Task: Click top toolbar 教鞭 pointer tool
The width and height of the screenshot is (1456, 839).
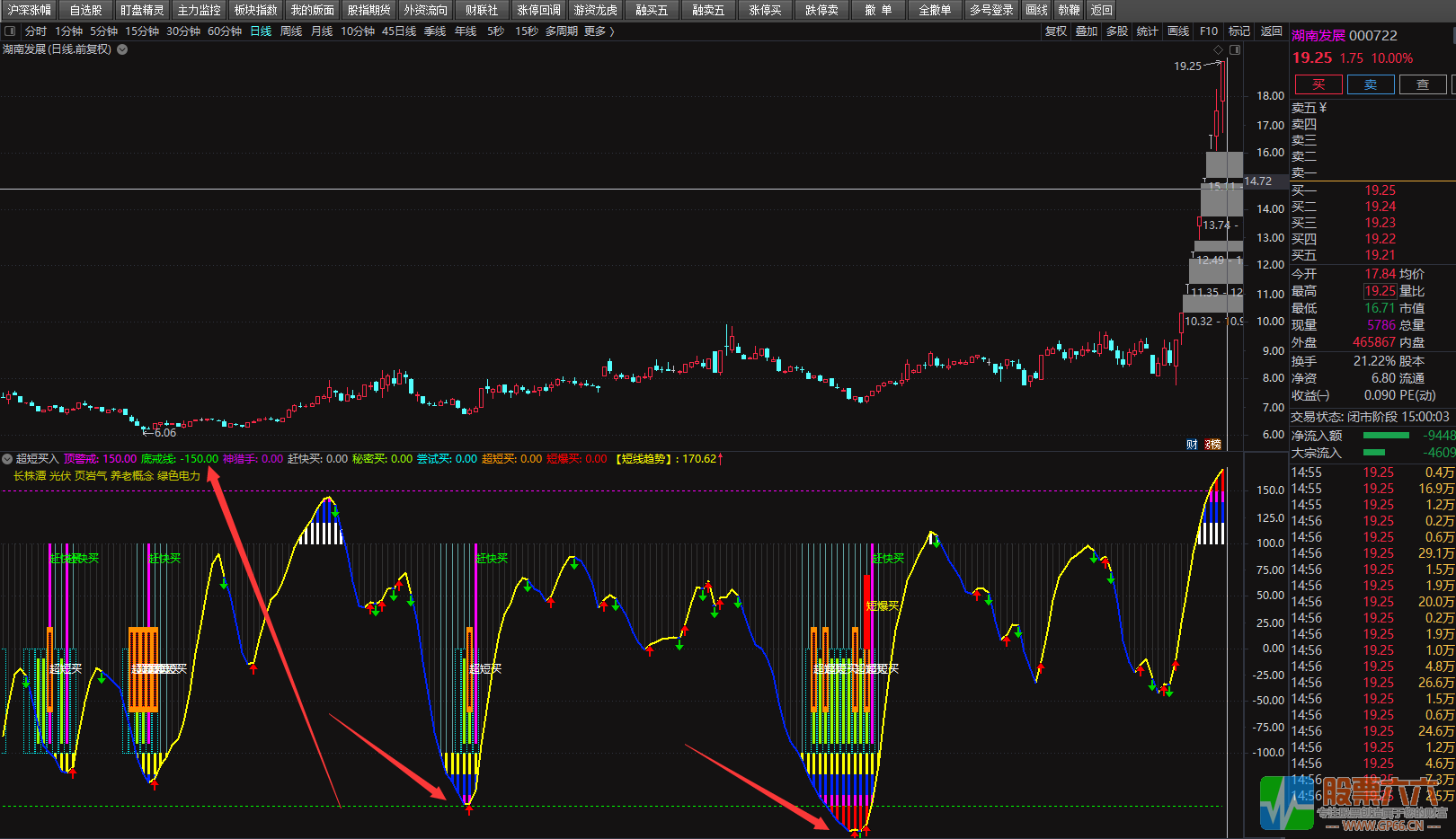Action: click(1070, 10)
